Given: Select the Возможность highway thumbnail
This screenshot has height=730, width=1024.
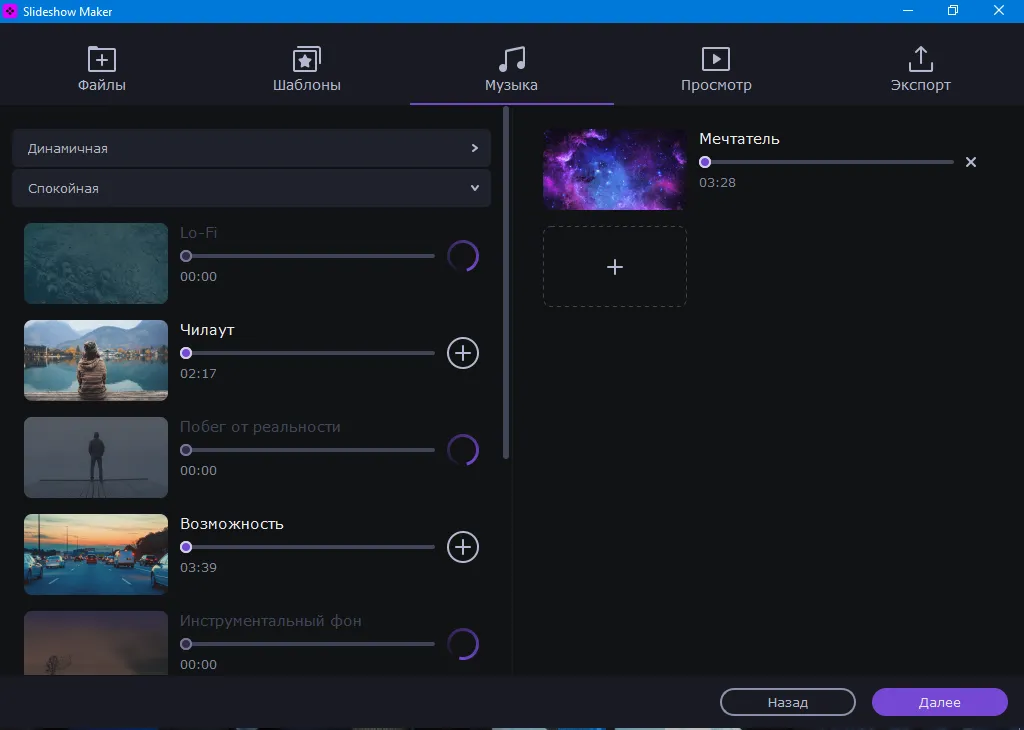Looking at the screenshot, I should click(96, 554).
